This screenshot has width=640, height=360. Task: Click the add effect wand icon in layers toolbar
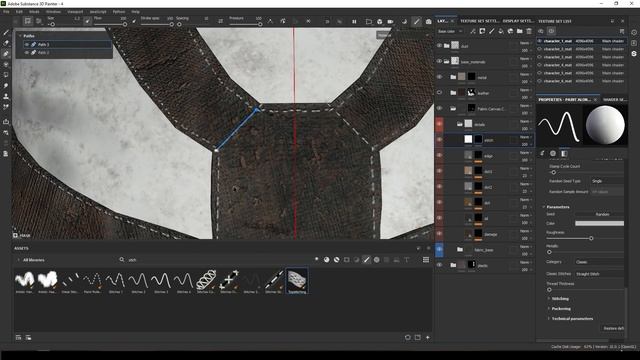[x=473, y=31]
